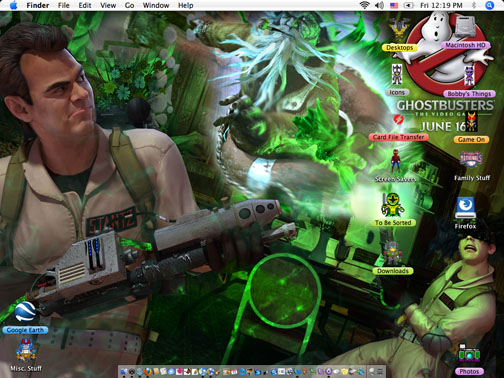Click the clock showing Fri 12:19 PM
The image size is (504, 378).
[441, 5]
